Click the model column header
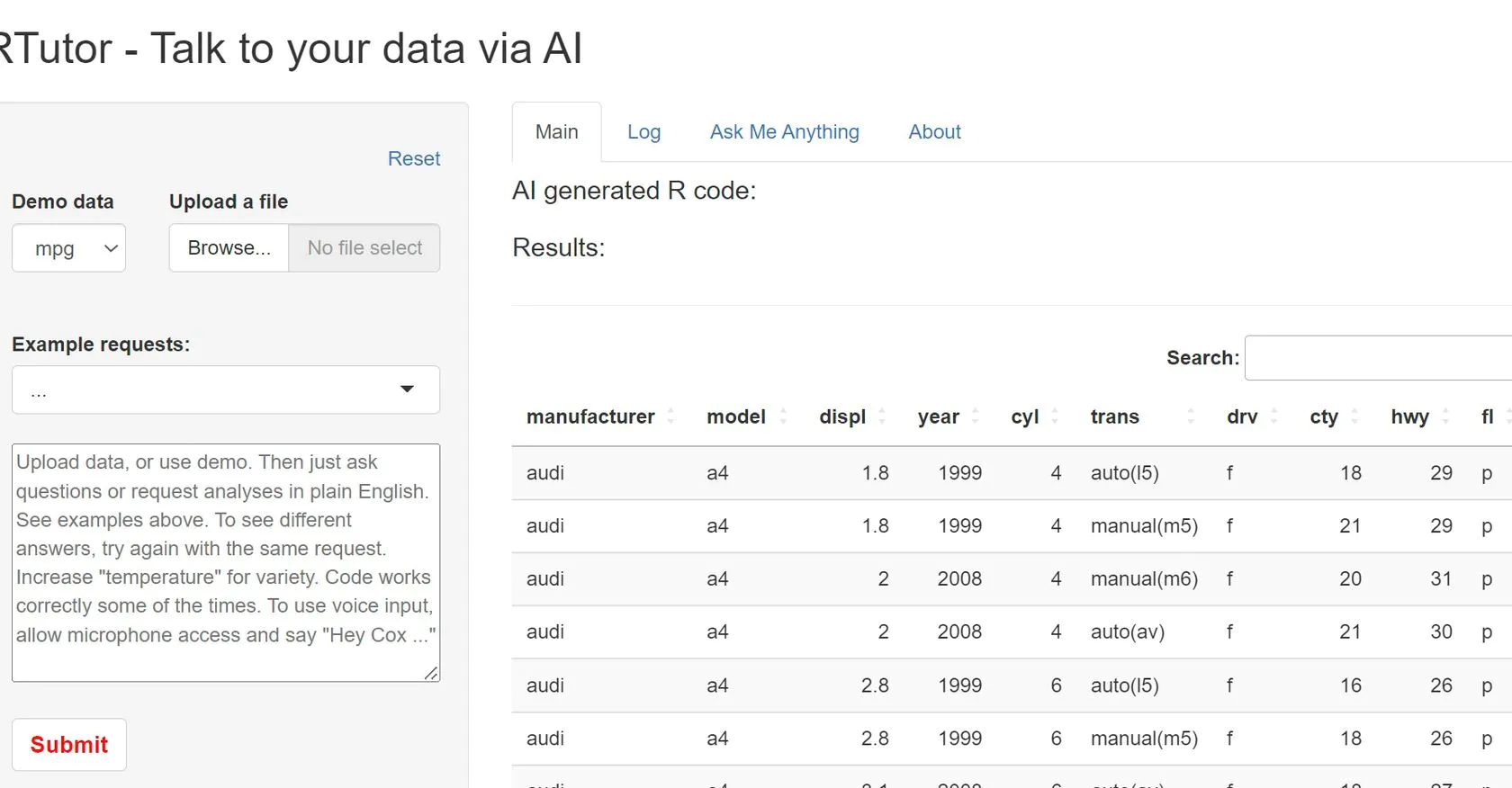This screenshot has width=1512, height=788. (736, 416)
